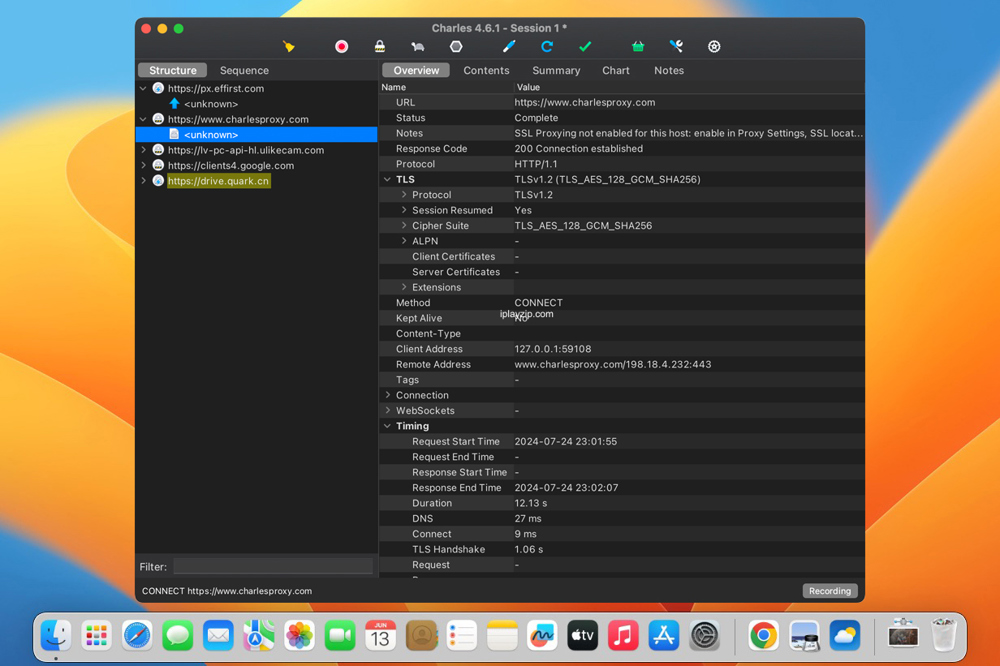Switch to Sequence view

[244, 70]
